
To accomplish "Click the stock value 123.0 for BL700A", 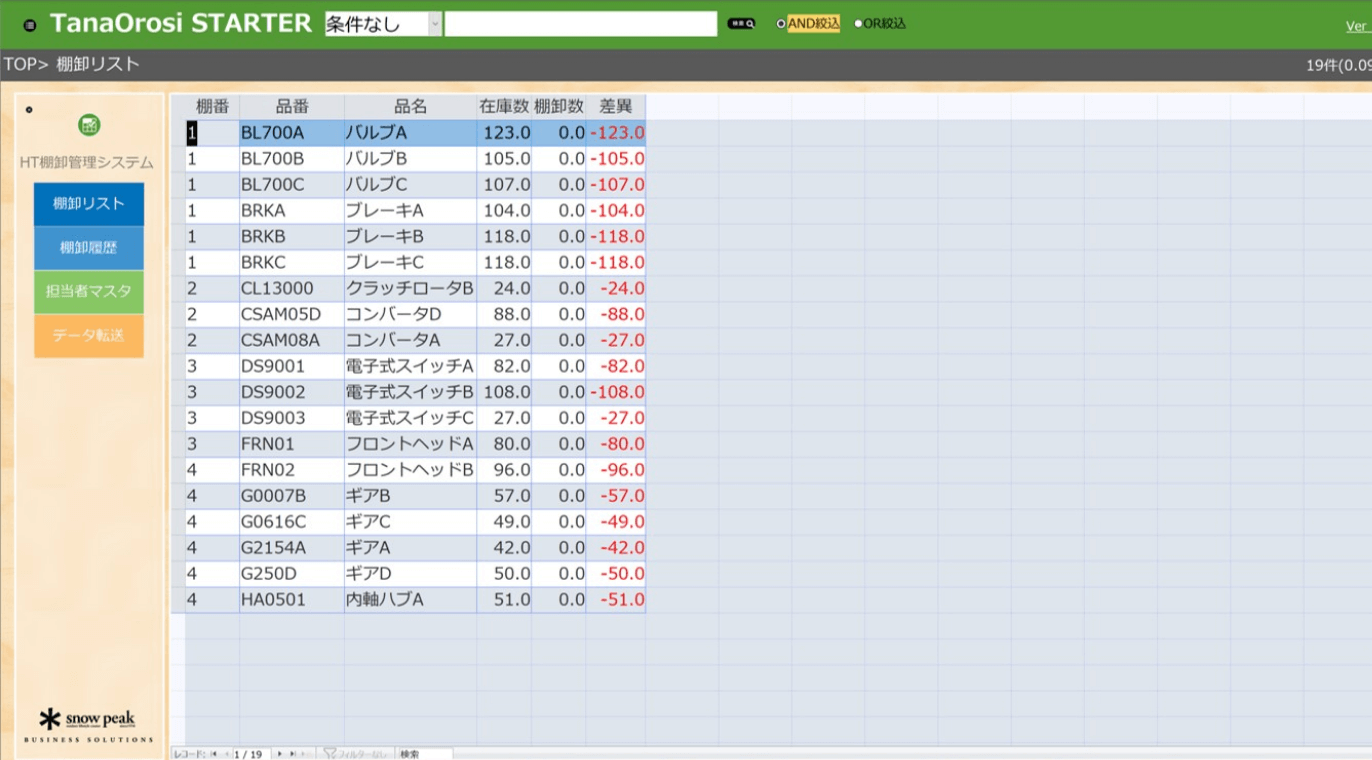I will click(504, 133).
